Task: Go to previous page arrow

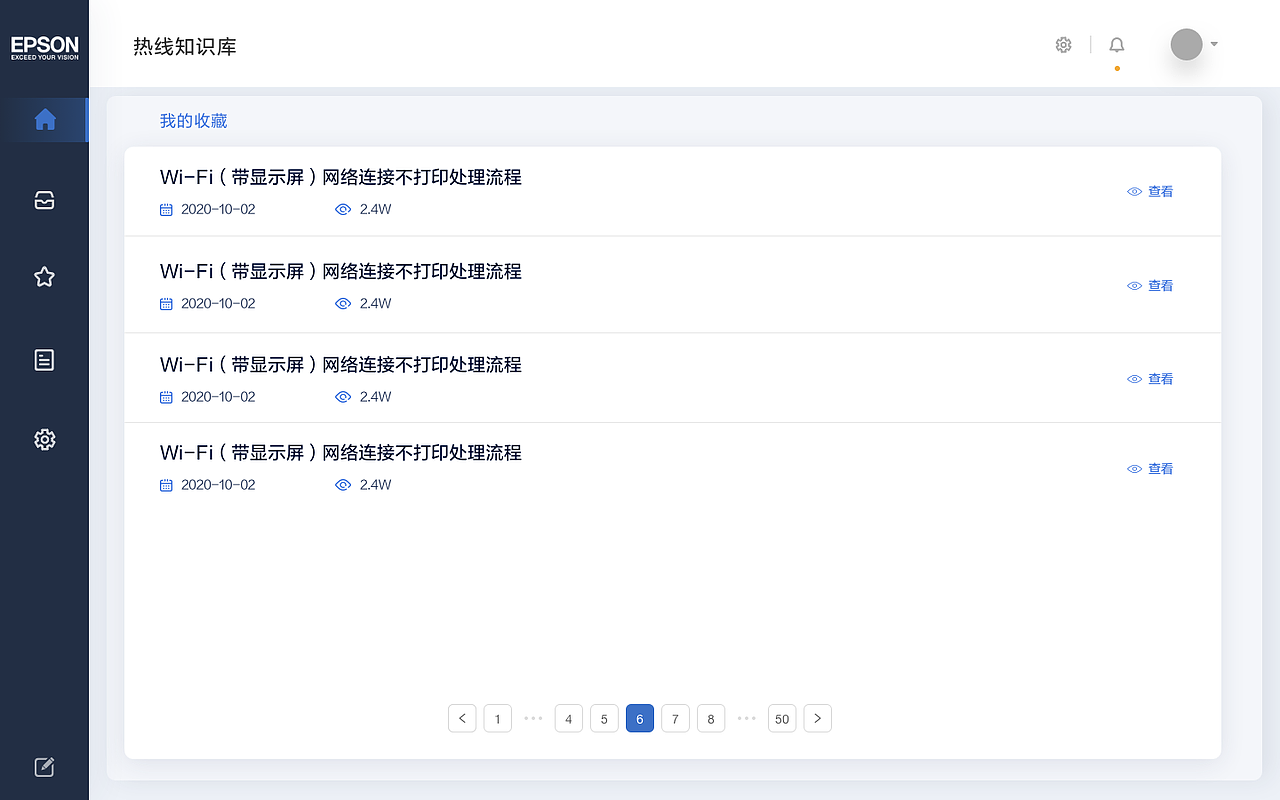Action: pos(462,718)
